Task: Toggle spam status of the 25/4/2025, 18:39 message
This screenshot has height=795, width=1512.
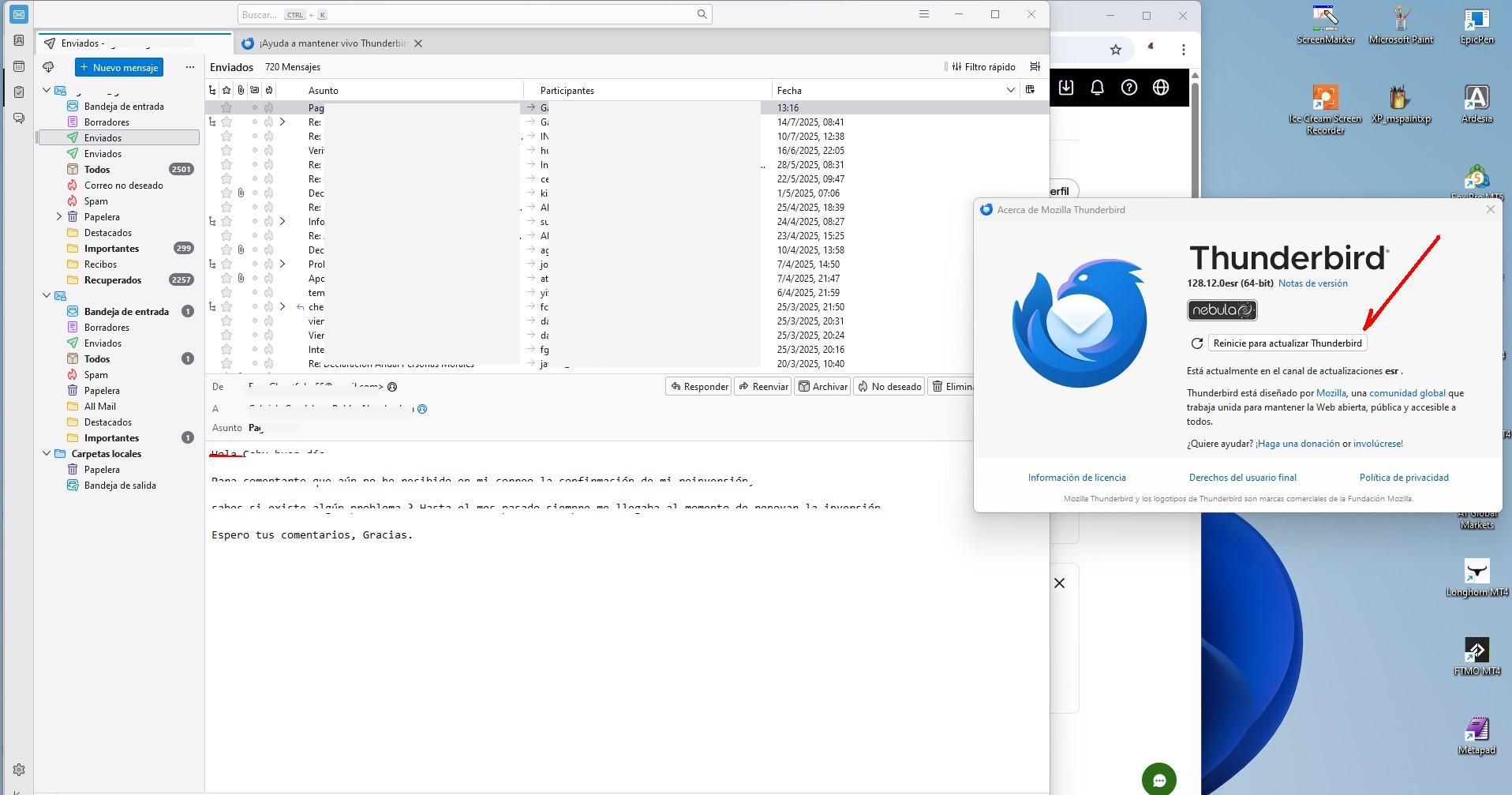Action: [x=268, y=208]
